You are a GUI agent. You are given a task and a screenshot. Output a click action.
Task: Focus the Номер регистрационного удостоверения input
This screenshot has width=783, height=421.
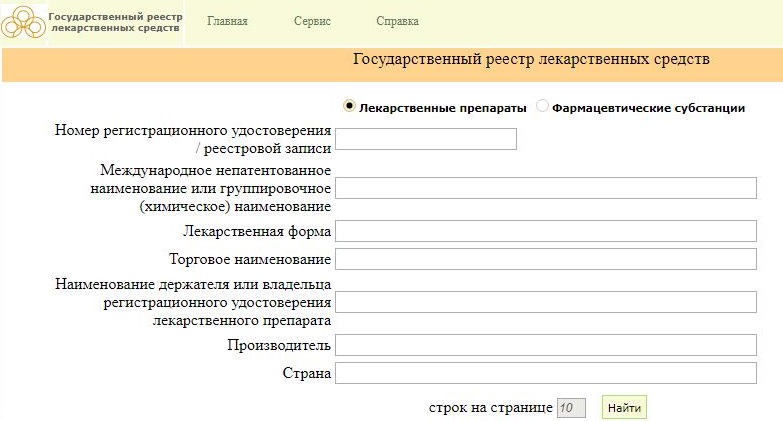pos(426,139)
